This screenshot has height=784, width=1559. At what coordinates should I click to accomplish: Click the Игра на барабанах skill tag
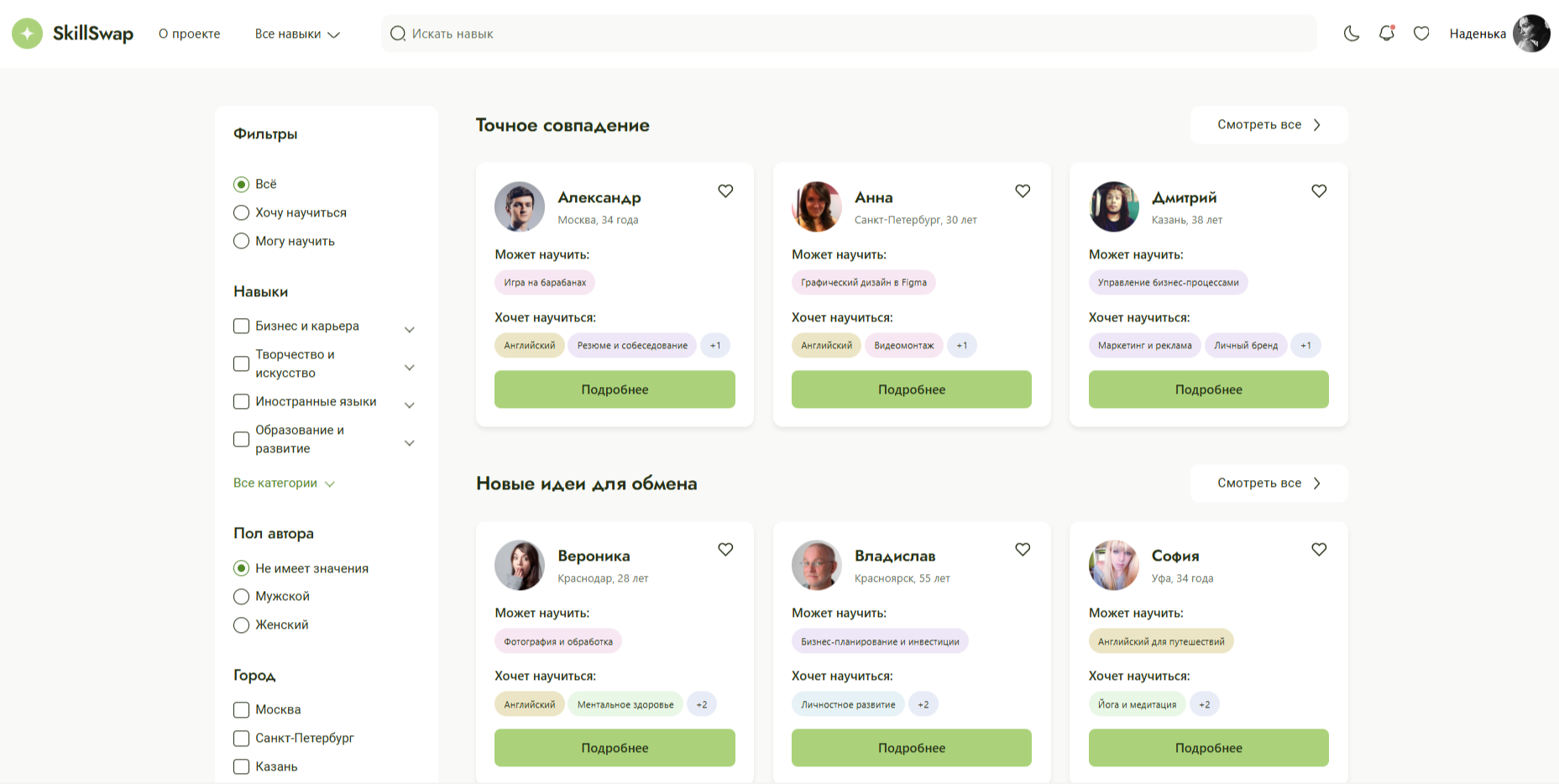tap(545, 282)
